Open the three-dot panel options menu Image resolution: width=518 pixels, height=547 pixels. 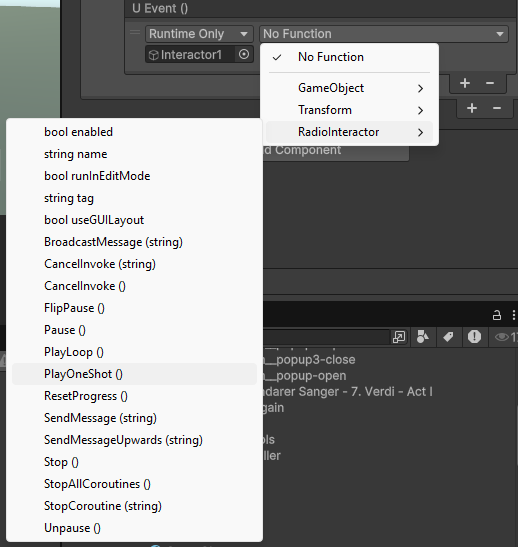(x=513, y=315)
